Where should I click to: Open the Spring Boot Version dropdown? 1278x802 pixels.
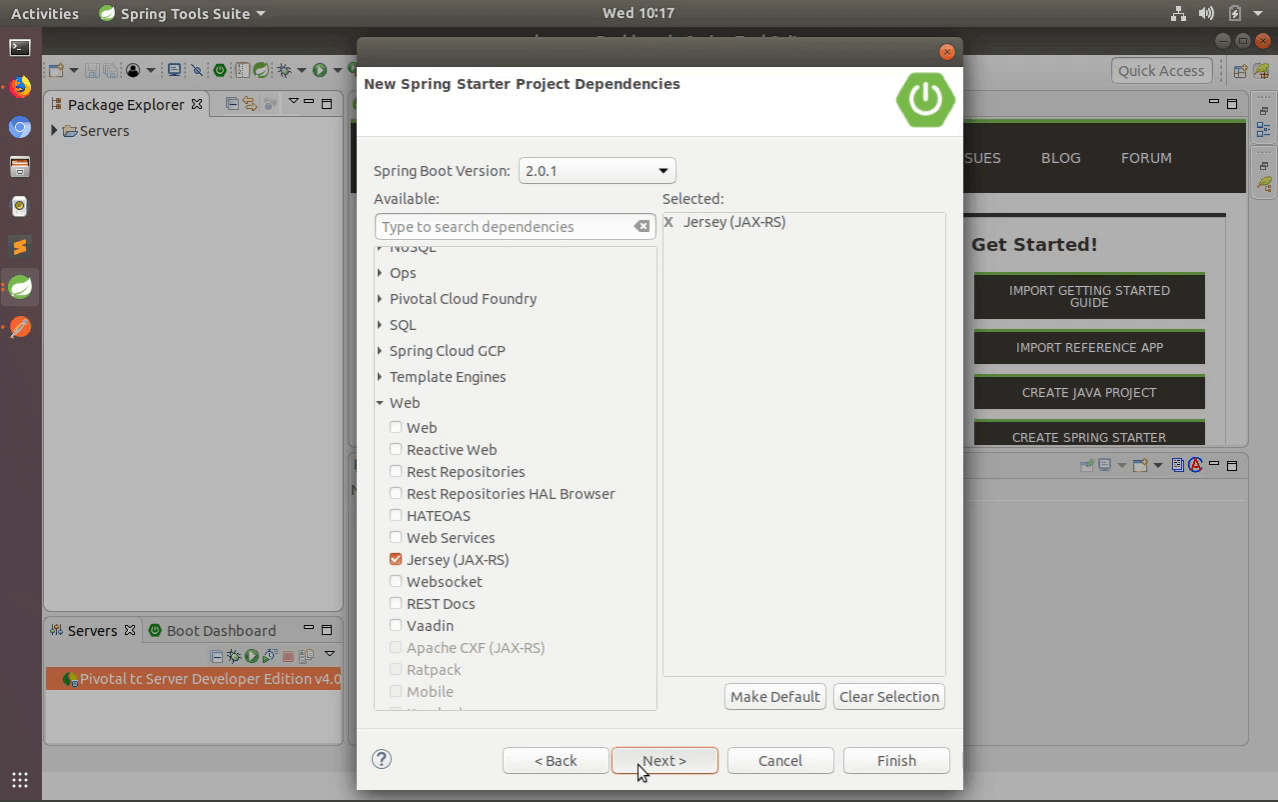597,170
